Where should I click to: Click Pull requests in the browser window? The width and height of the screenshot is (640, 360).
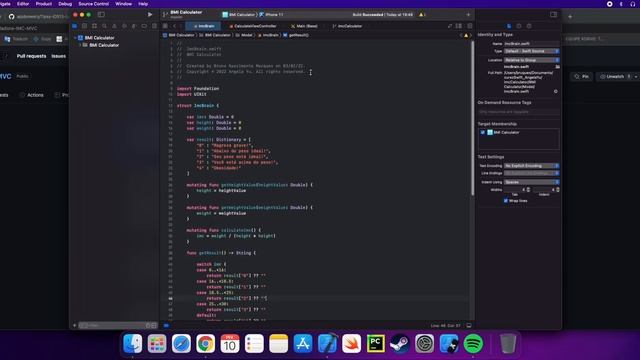tap(31, 56)
